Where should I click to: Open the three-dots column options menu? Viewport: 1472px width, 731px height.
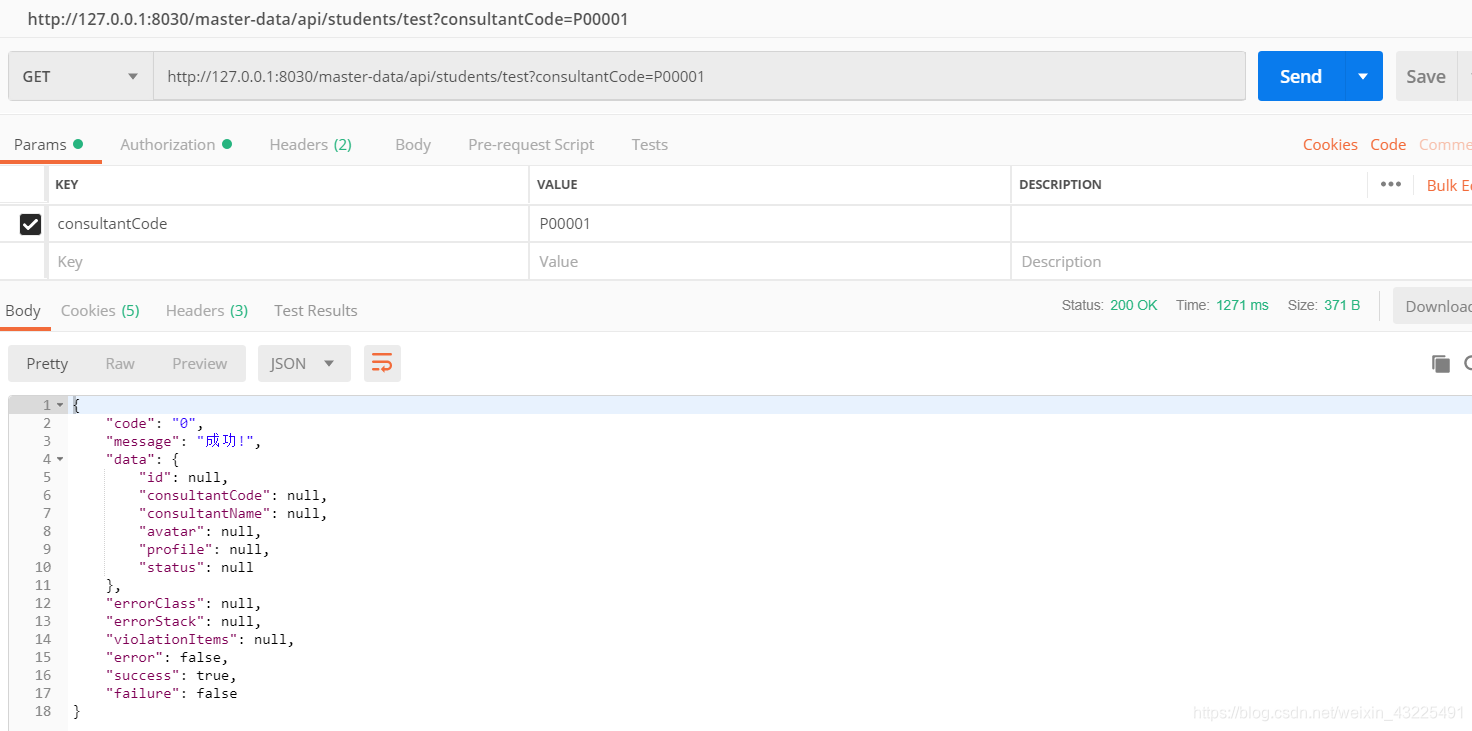(x=1390, y=184)
